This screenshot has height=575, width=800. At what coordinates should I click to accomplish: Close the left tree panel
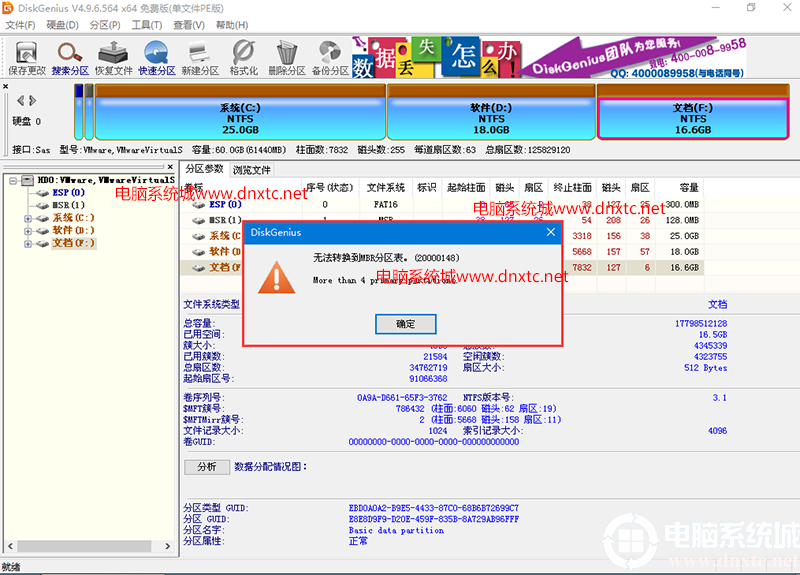(x=170, y=167)
